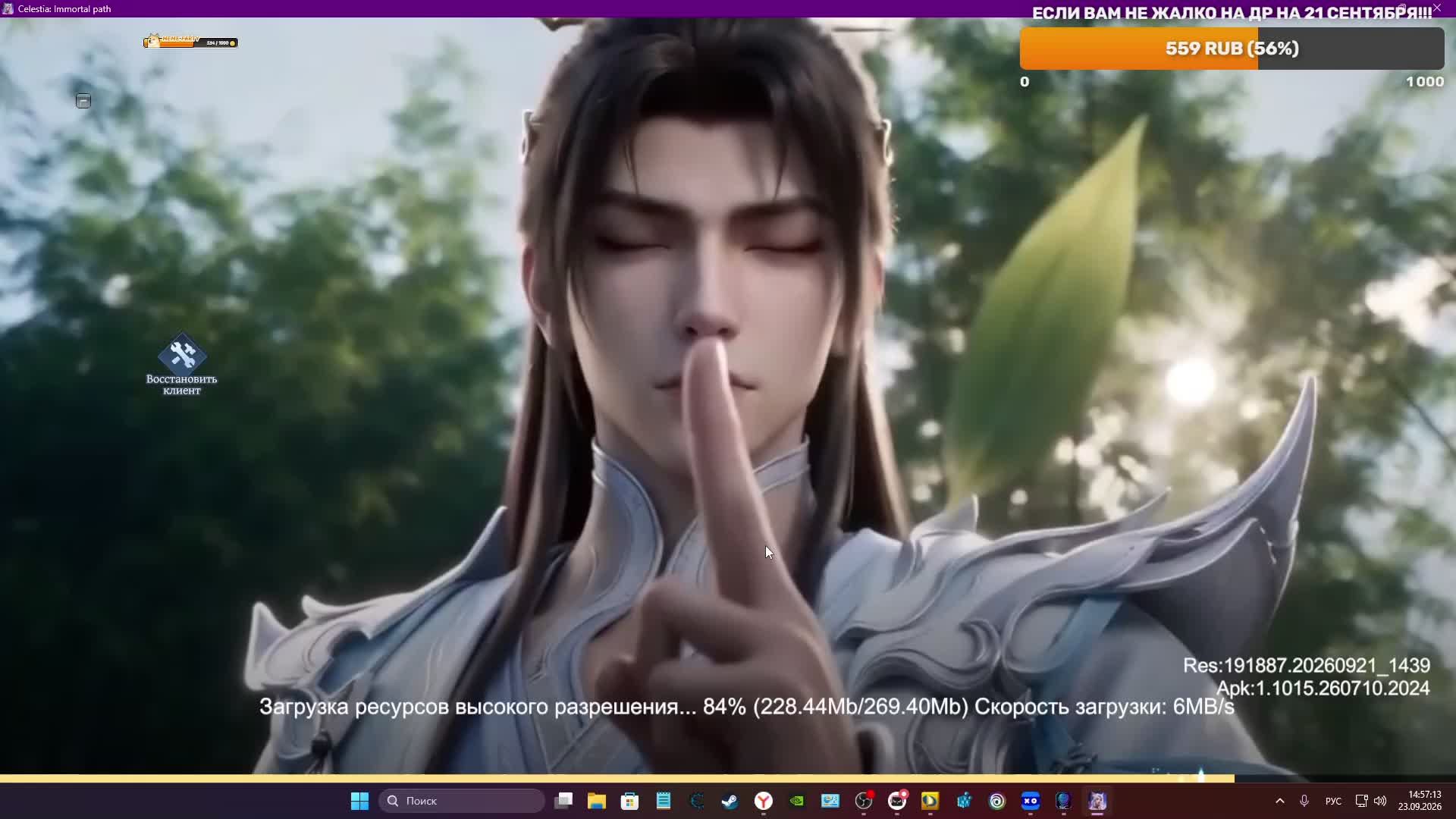Open File Explorer from the taskbar

click(x=597, y=801)
